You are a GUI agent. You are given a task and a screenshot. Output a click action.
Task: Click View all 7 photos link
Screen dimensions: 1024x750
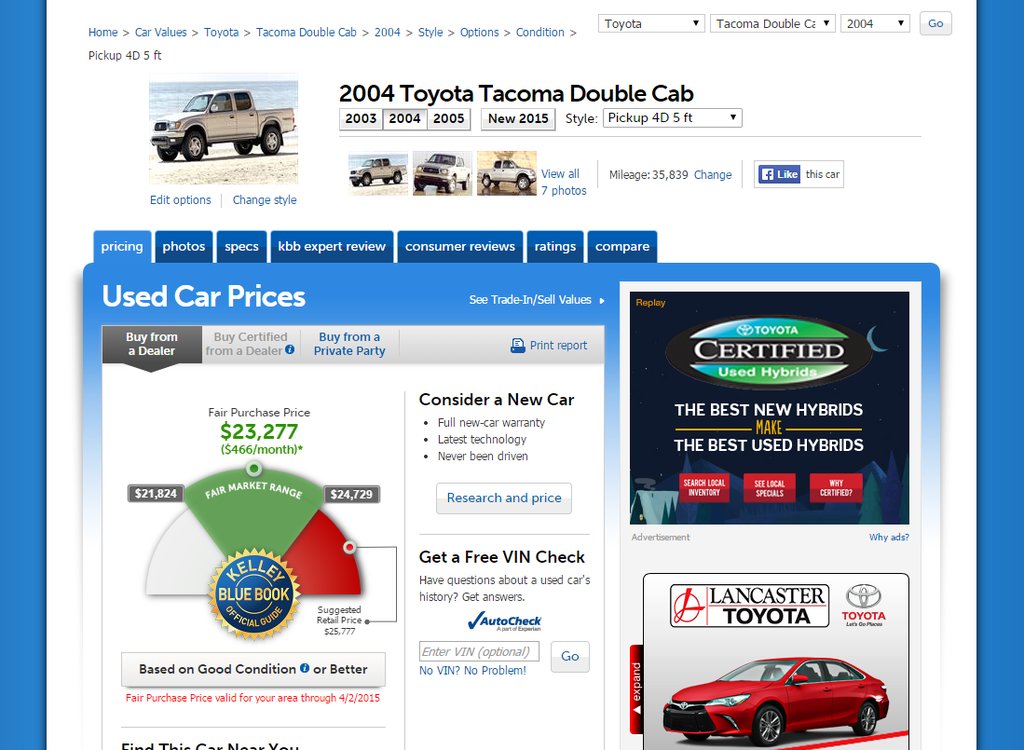(564, 182)
